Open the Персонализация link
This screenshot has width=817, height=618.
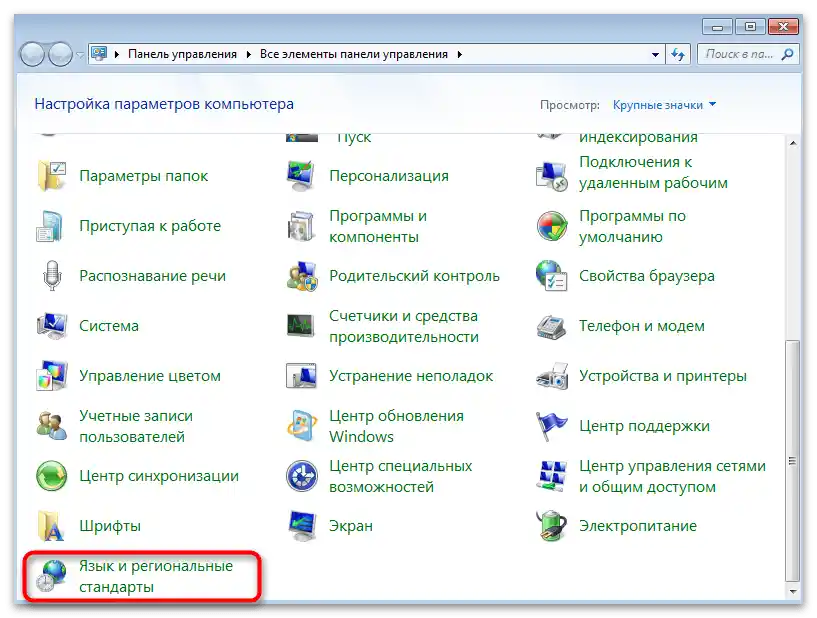click(389, 176)
